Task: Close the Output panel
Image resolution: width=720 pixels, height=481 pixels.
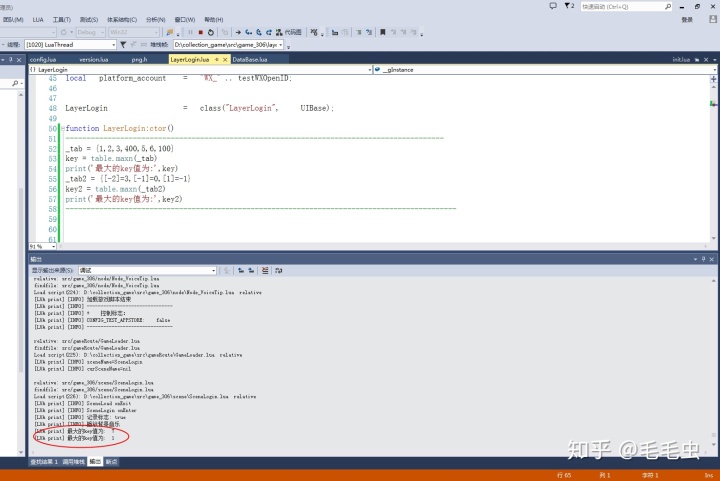Action: (711, 259)
